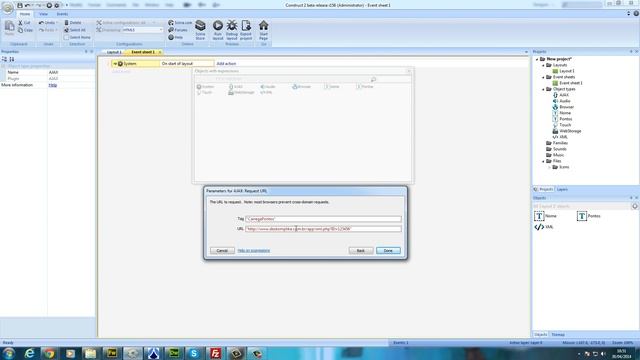
Task: Select the WebStorage object type in tree
Action: pyautogui.click(x=567, y=131)
